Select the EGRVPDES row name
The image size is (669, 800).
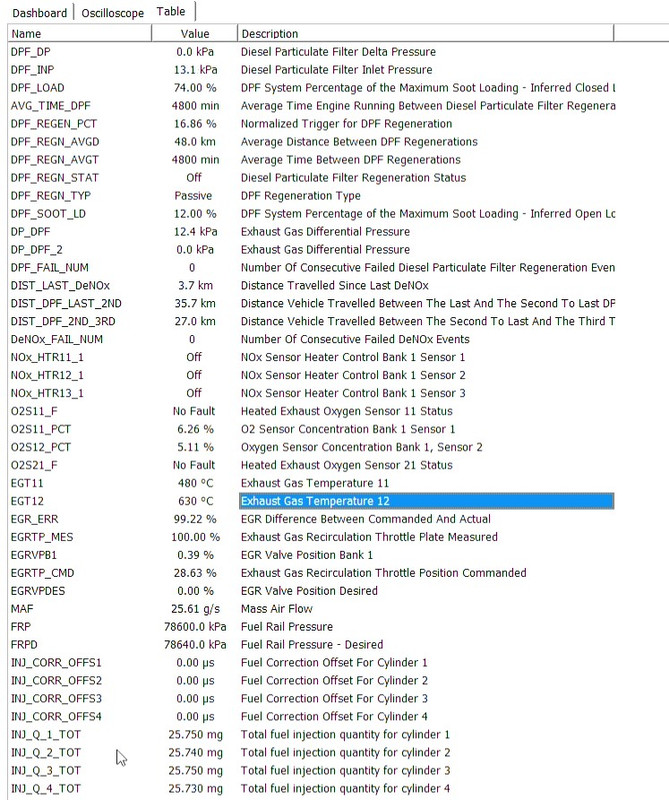point(38,591)
